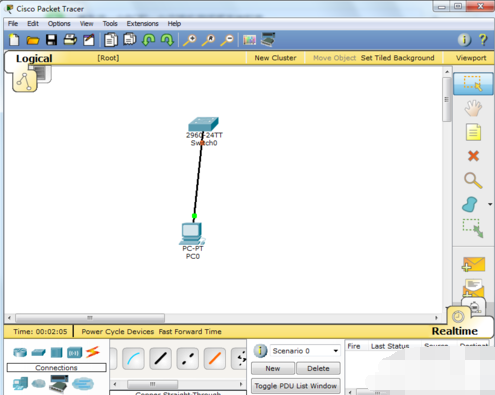Click the New scenario button
Image resolution: width=495 pixels, height=395 pixels.
coord(273,369)
